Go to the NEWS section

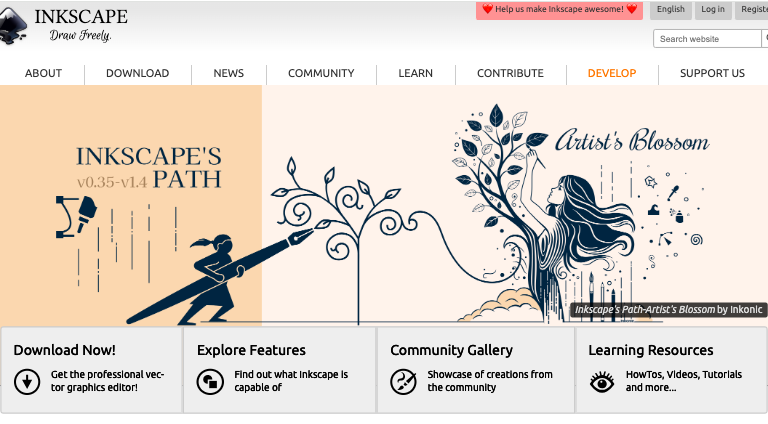click(228, 73)
